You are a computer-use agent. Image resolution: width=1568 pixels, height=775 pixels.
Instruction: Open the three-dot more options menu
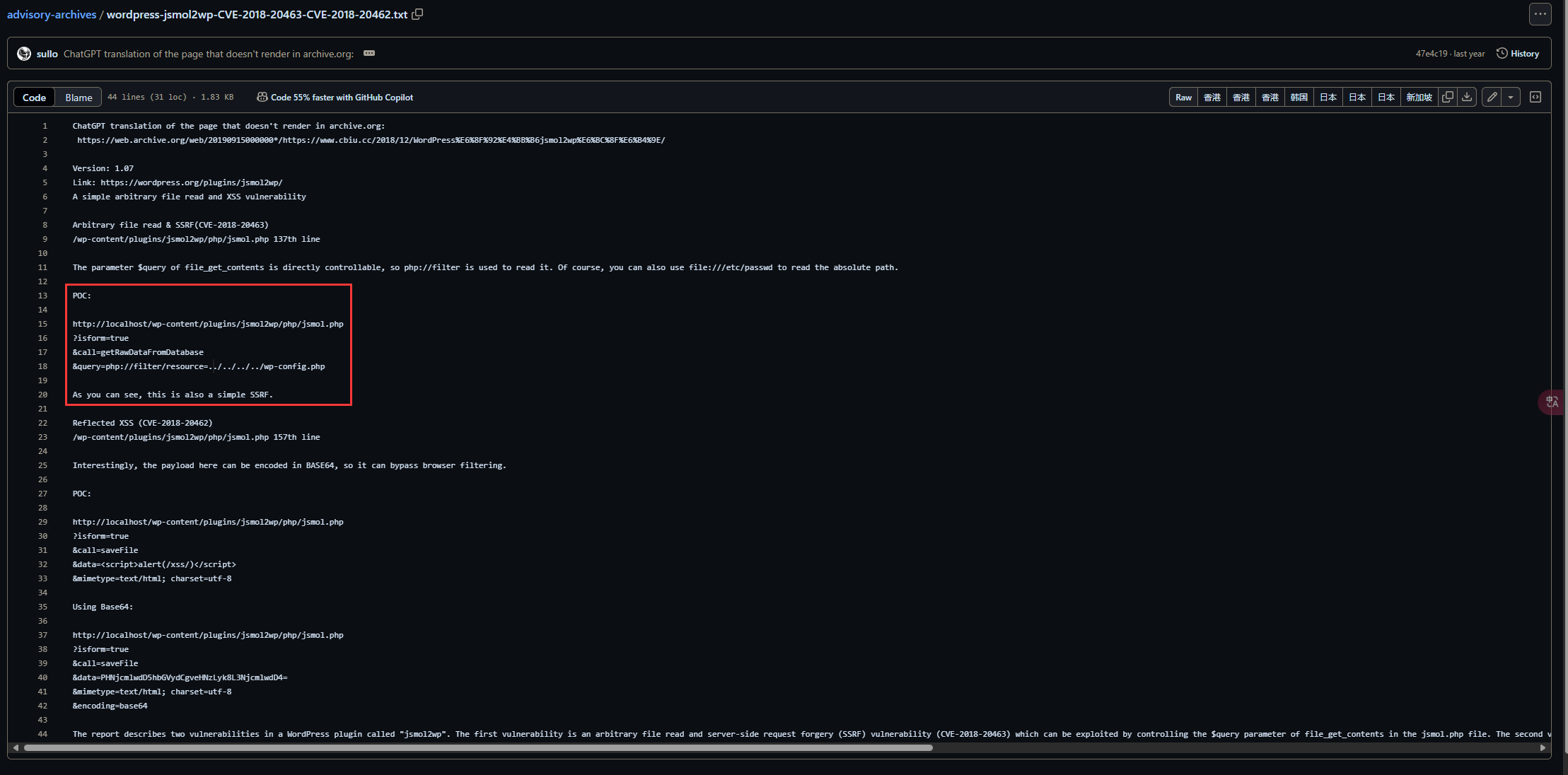(x=1540, y=14)
